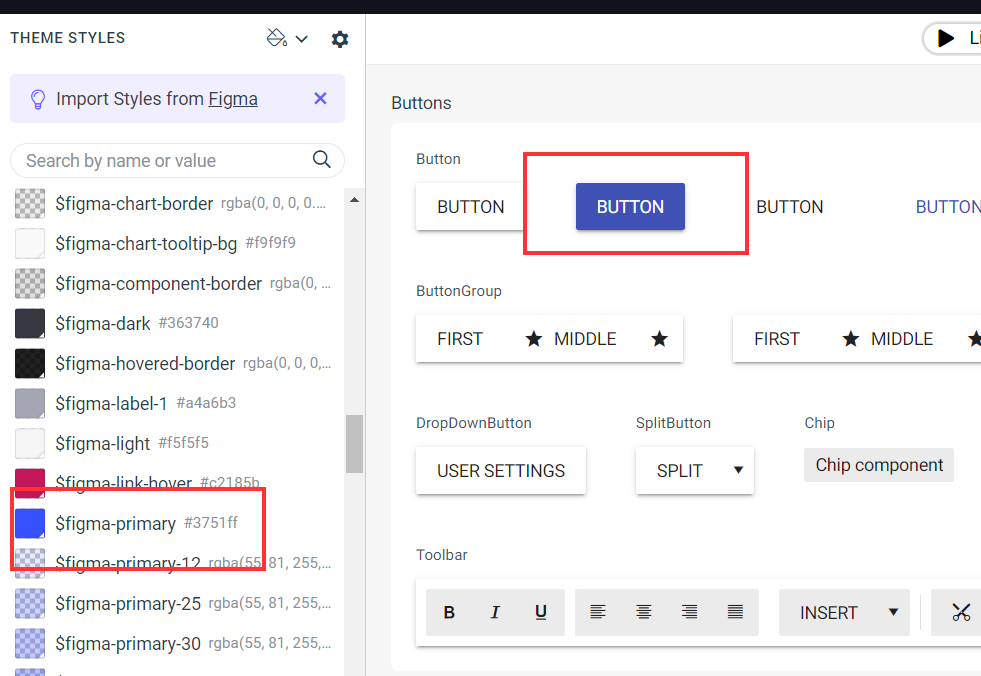Screen dimensions: 981x676
Task: Toggle bold formatting in the toolbar
Action: tap(449, 613)
